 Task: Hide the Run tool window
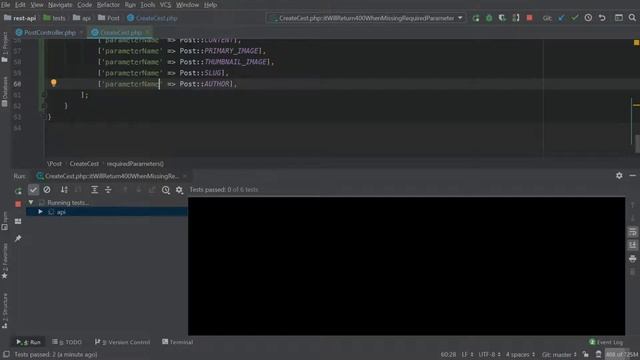coord(633,176)
